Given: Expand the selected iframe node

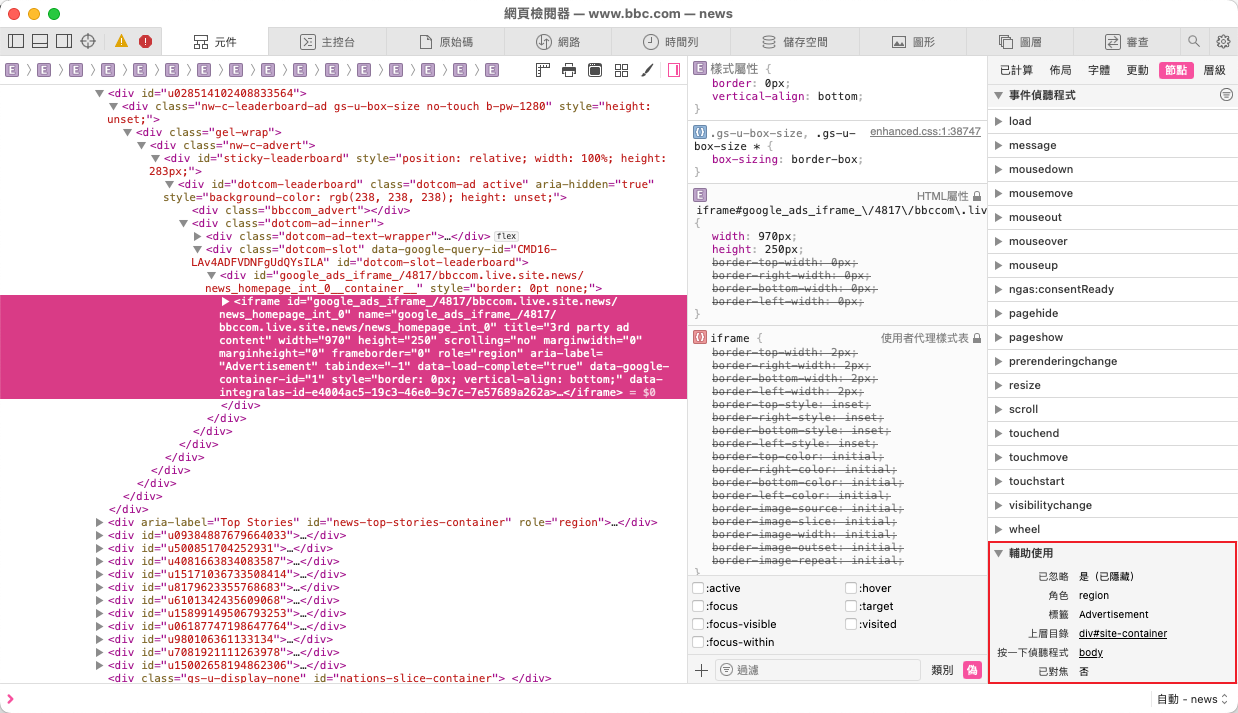Looking at the screenshot, I should (226, 301).
